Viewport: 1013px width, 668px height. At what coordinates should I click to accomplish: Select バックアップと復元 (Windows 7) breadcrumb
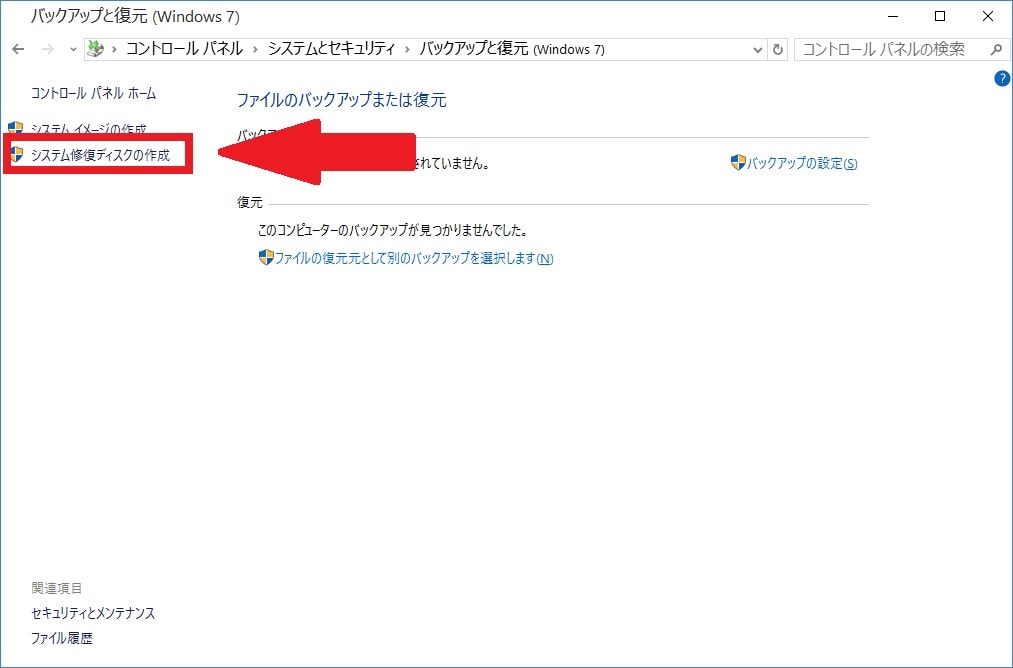click(512, 49)
